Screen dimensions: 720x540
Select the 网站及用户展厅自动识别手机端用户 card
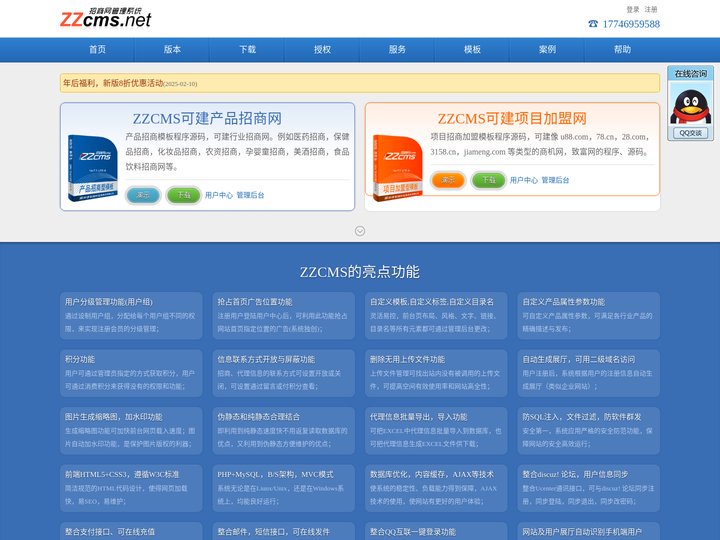589,531
